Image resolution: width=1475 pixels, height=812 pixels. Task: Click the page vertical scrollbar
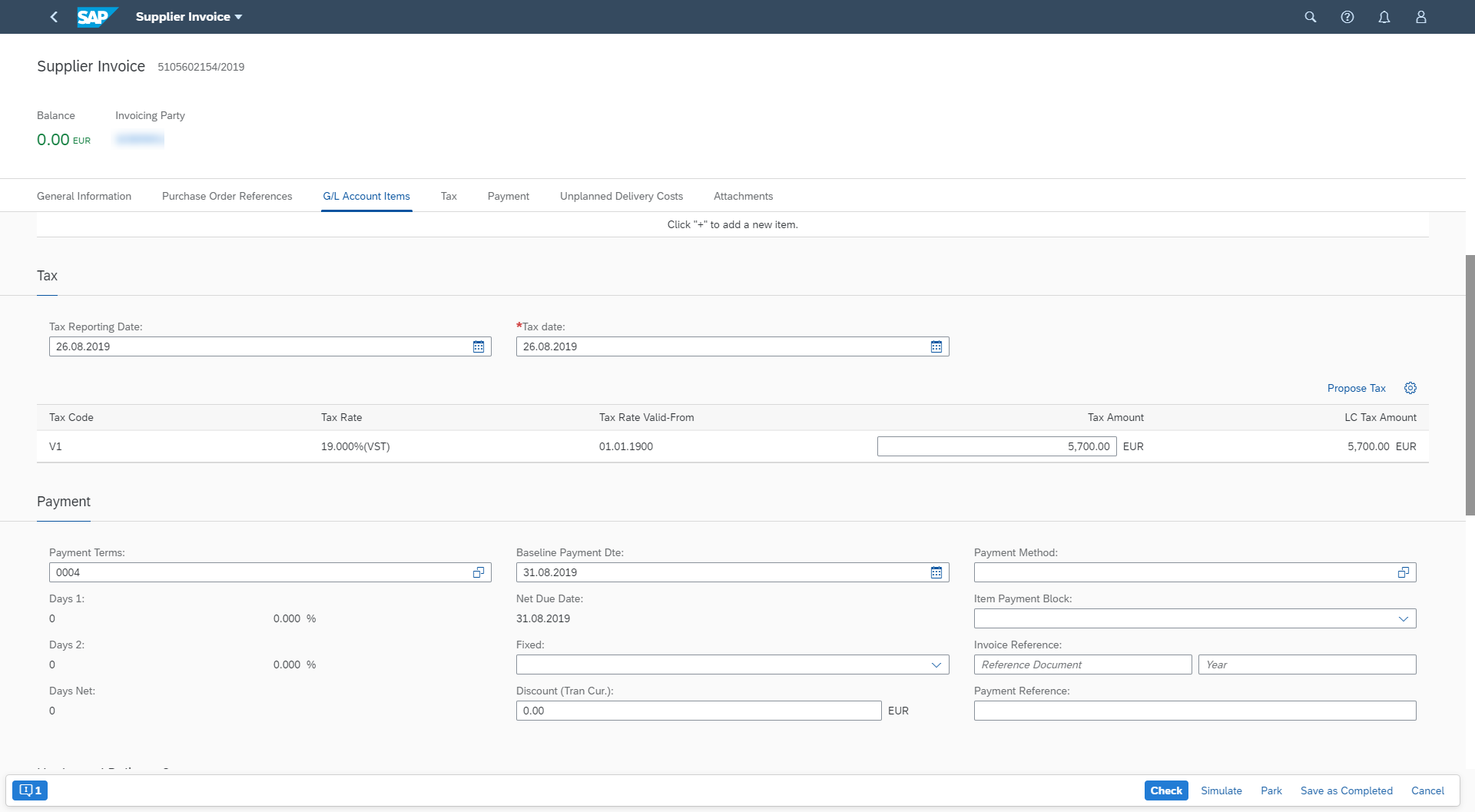click(1470, 384)
